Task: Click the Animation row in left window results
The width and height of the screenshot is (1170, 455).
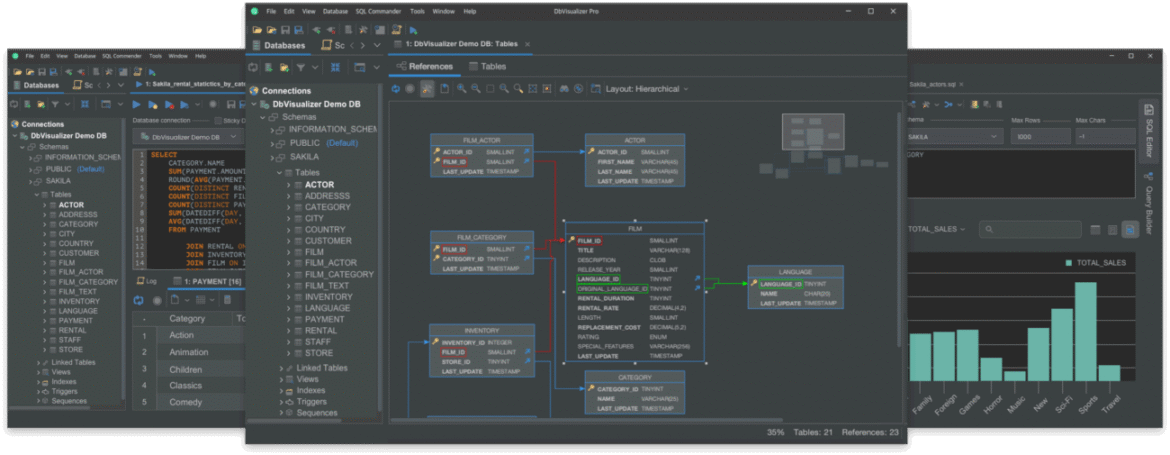Action: pyautogui.click(x=190, y=352)
